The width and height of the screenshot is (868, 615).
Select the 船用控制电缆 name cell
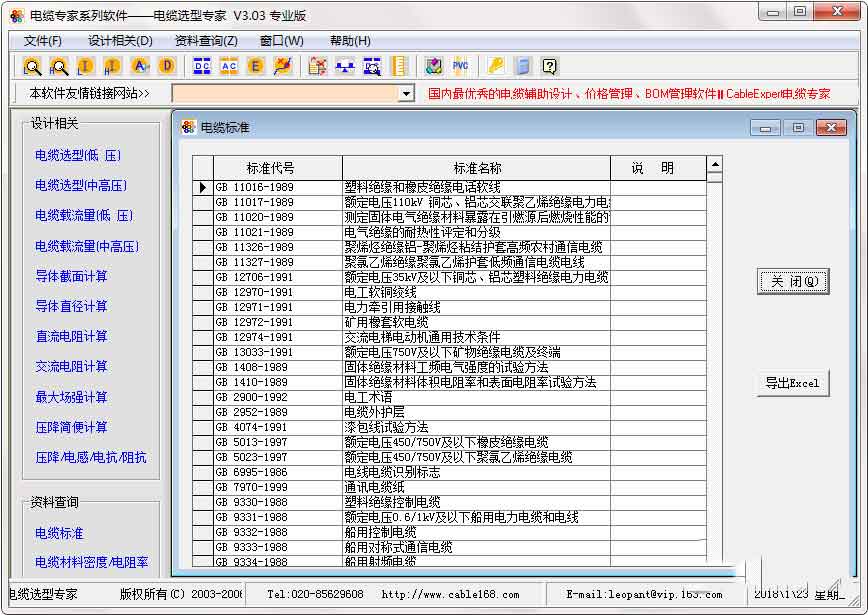point(476,532)
